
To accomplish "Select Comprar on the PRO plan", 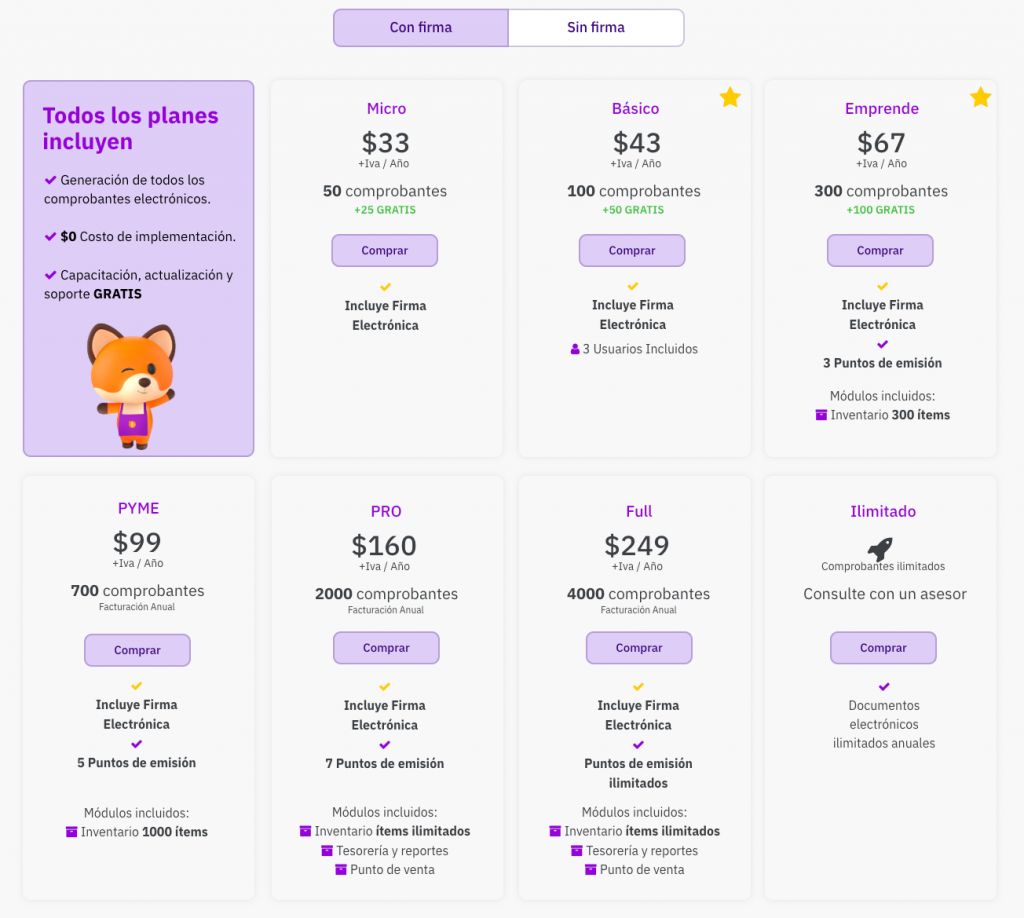I will (386, 648).
